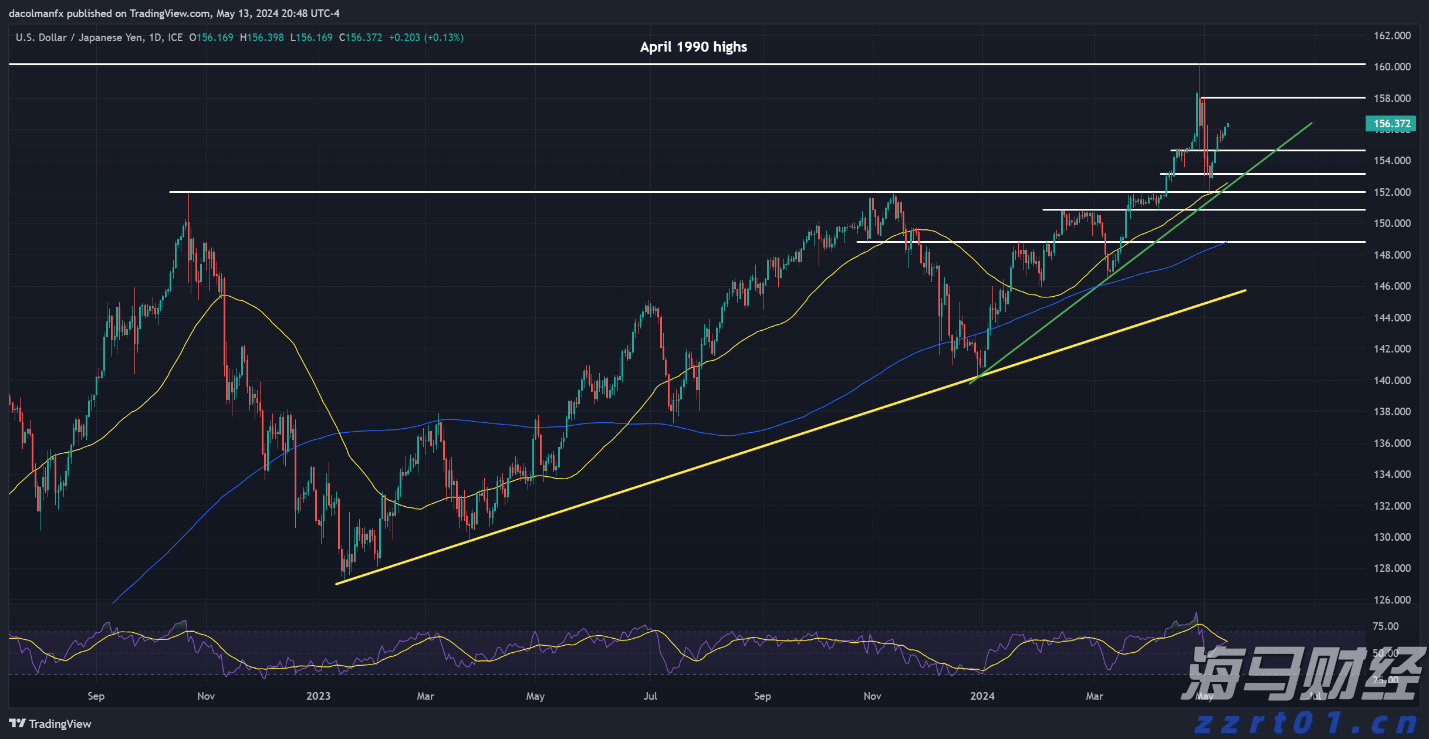The image size is (1429, 739).
Task: Click the 2023 label on the time axis
Action: 318,695
